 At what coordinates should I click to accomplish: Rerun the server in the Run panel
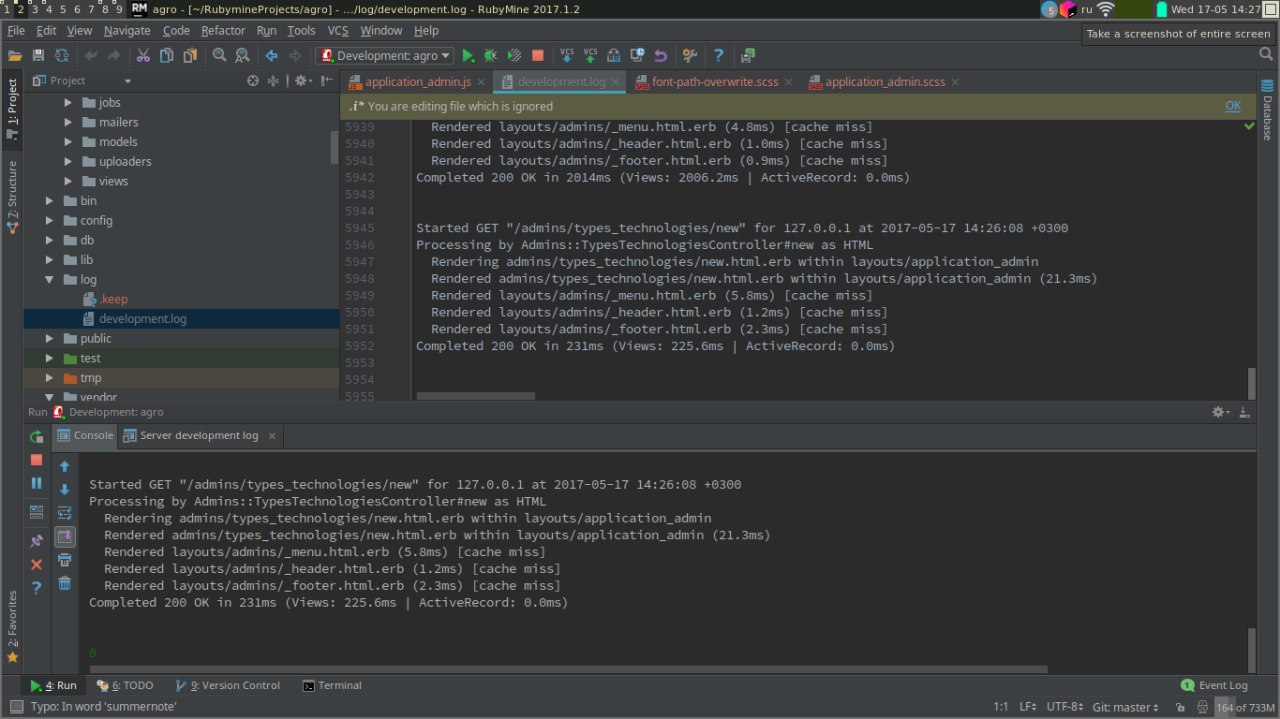point(36,437)
